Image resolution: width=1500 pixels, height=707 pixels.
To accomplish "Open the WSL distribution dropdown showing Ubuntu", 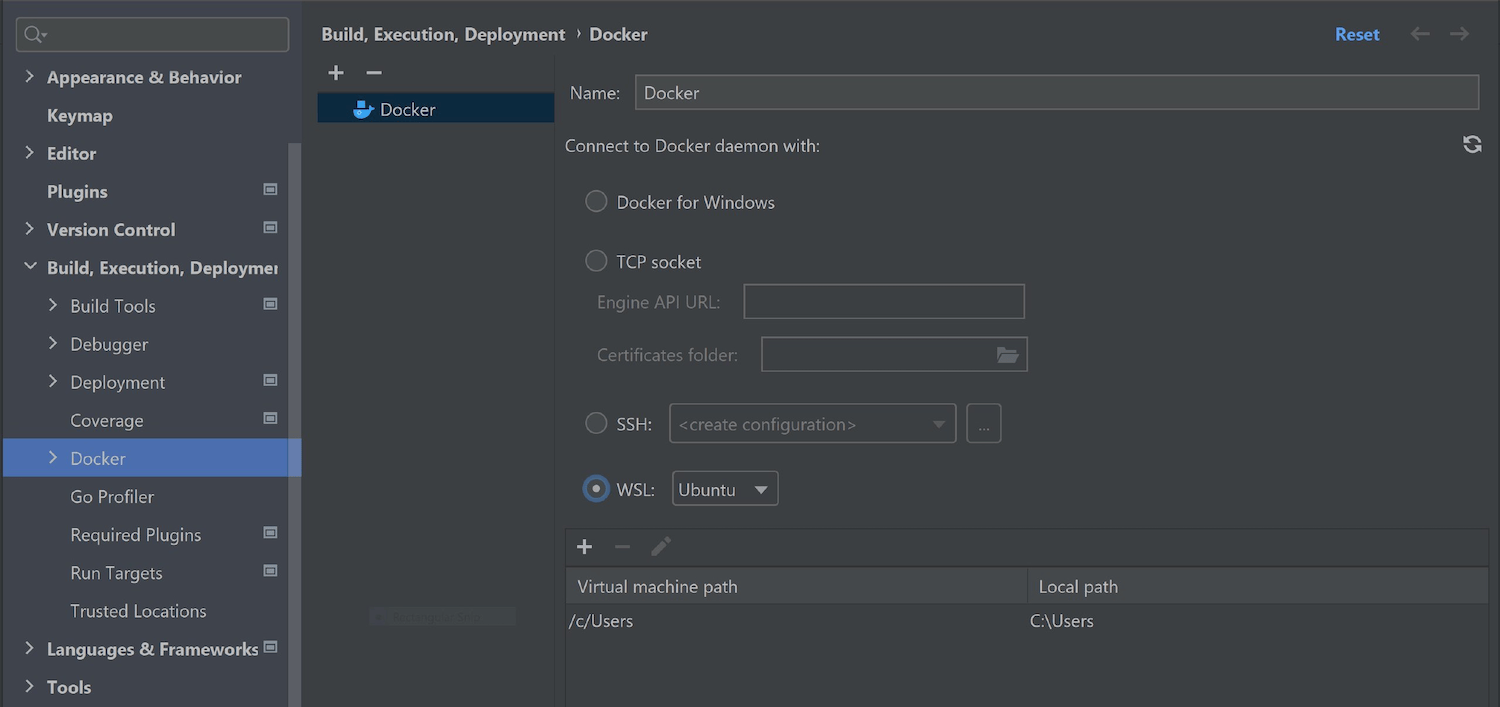I will coord(725,490).
